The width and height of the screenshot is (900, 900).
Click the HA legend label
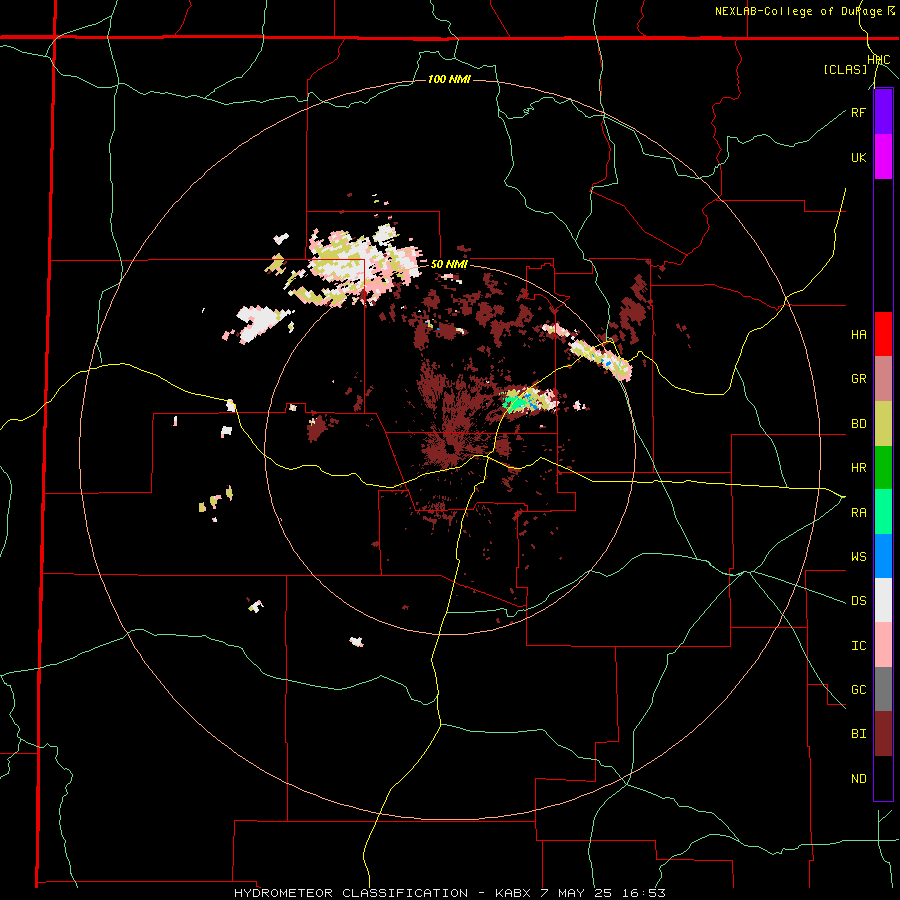click(858, 335)
